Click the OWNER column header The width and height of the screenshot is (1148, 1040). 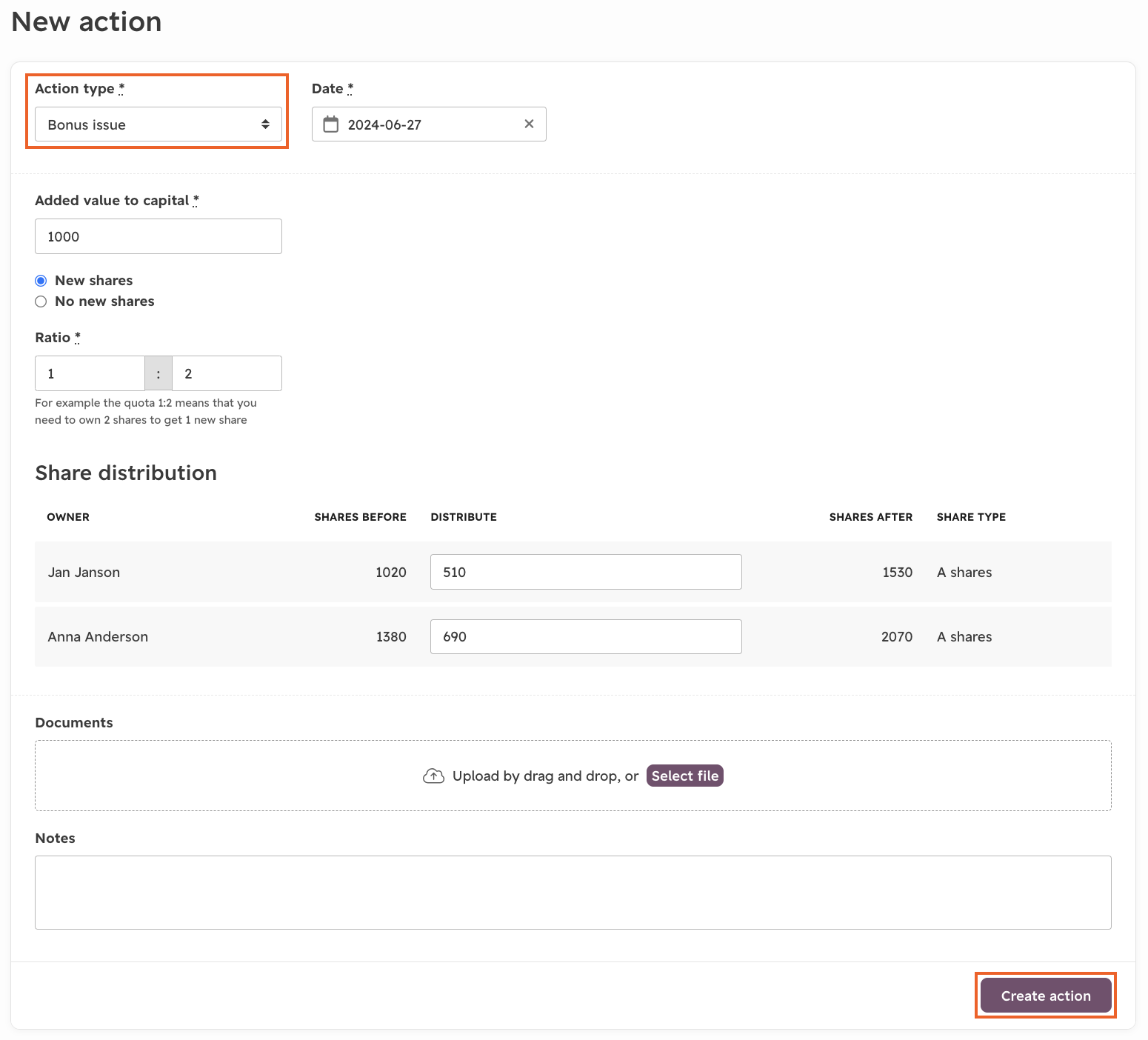click(x=68, y=517)
